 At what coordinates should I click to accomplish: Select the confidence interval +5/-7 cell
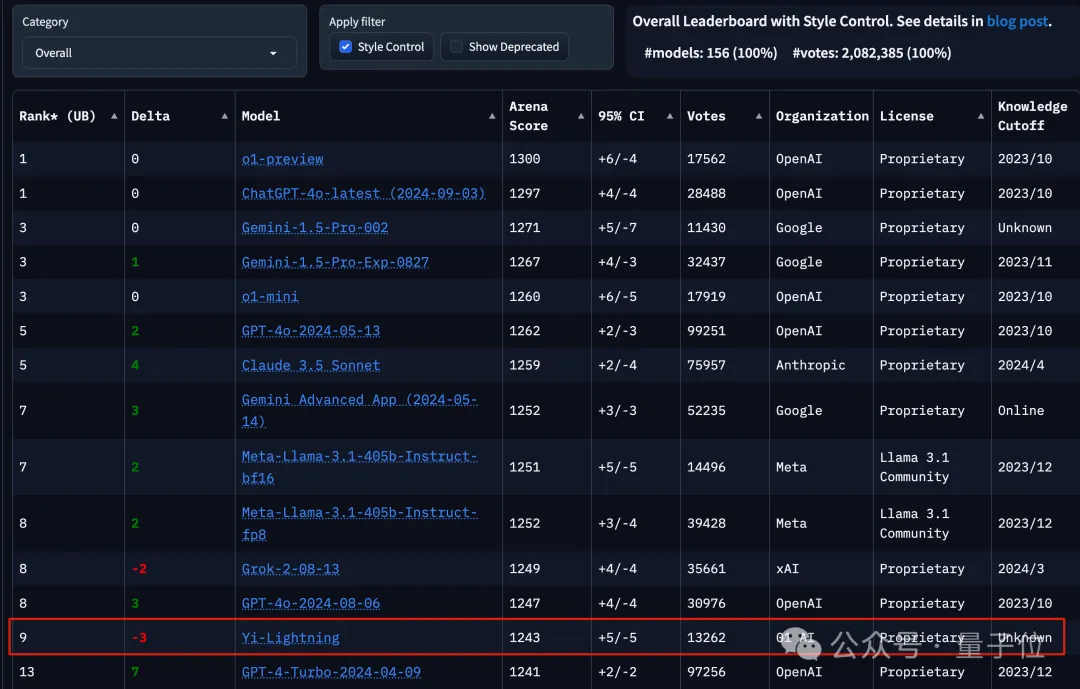(617, 228)
